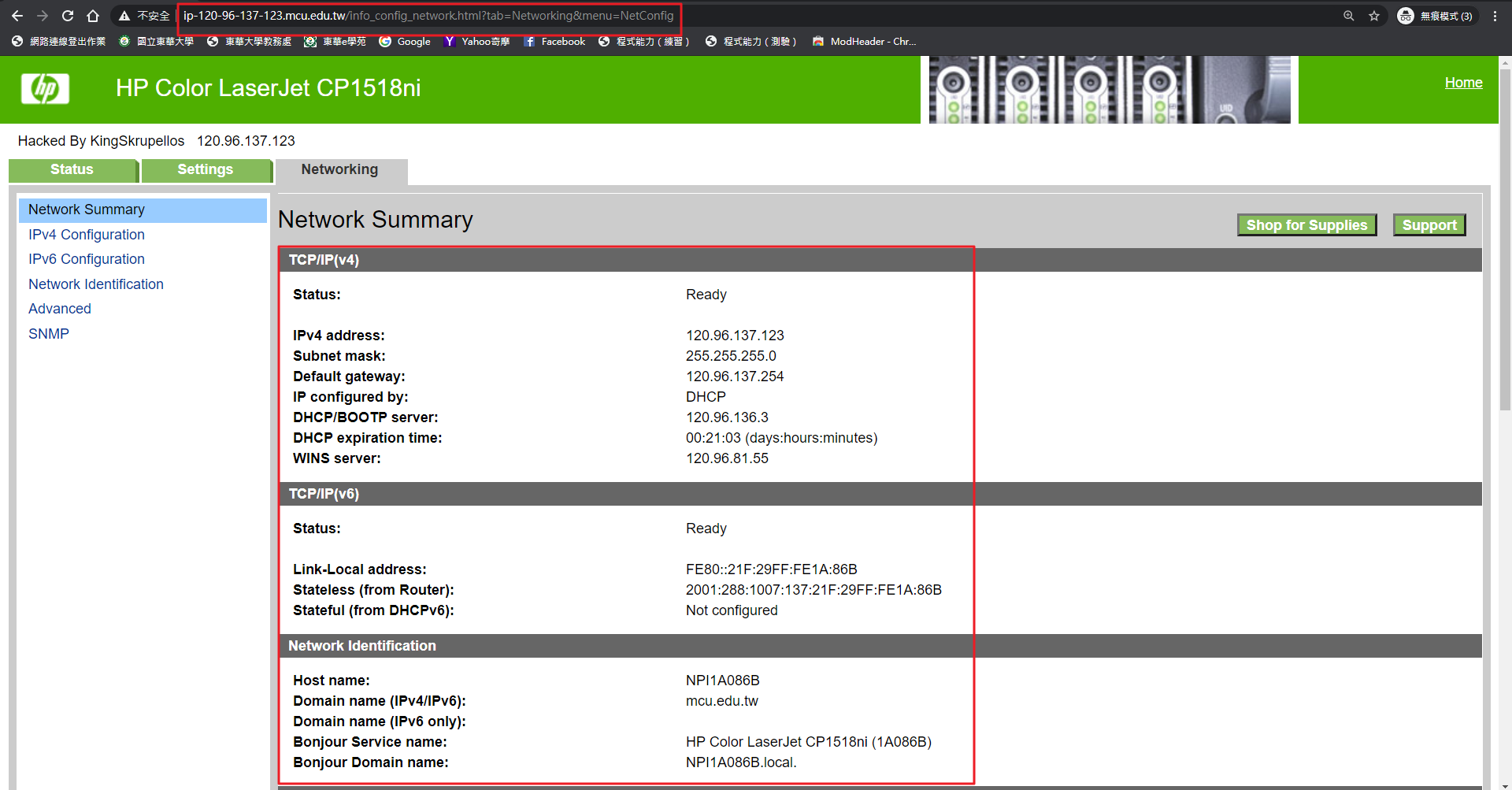Open the 程式能力(練習) bookmark
Image resolution: width=1512 pixels, height=790 pixels.
[644, 41]
